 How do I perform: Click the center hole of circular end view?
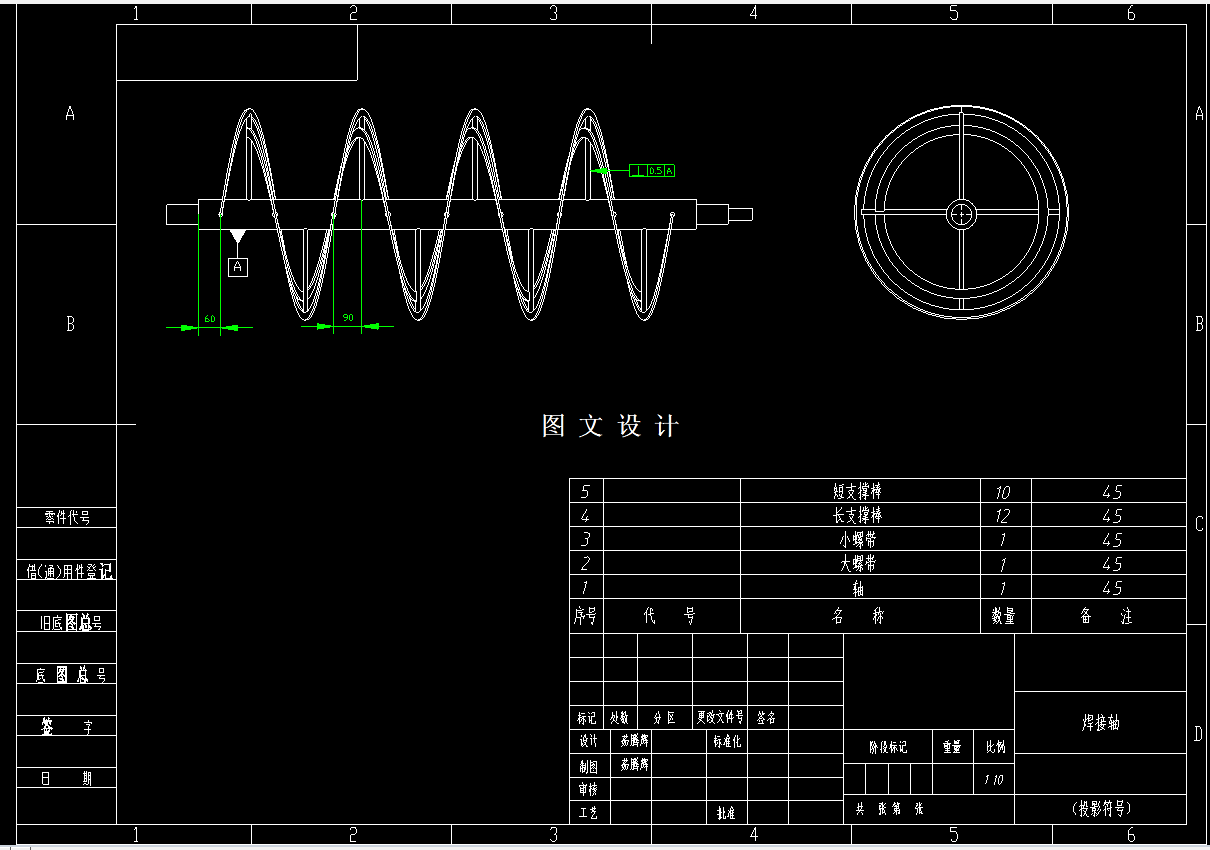(961, 212)
